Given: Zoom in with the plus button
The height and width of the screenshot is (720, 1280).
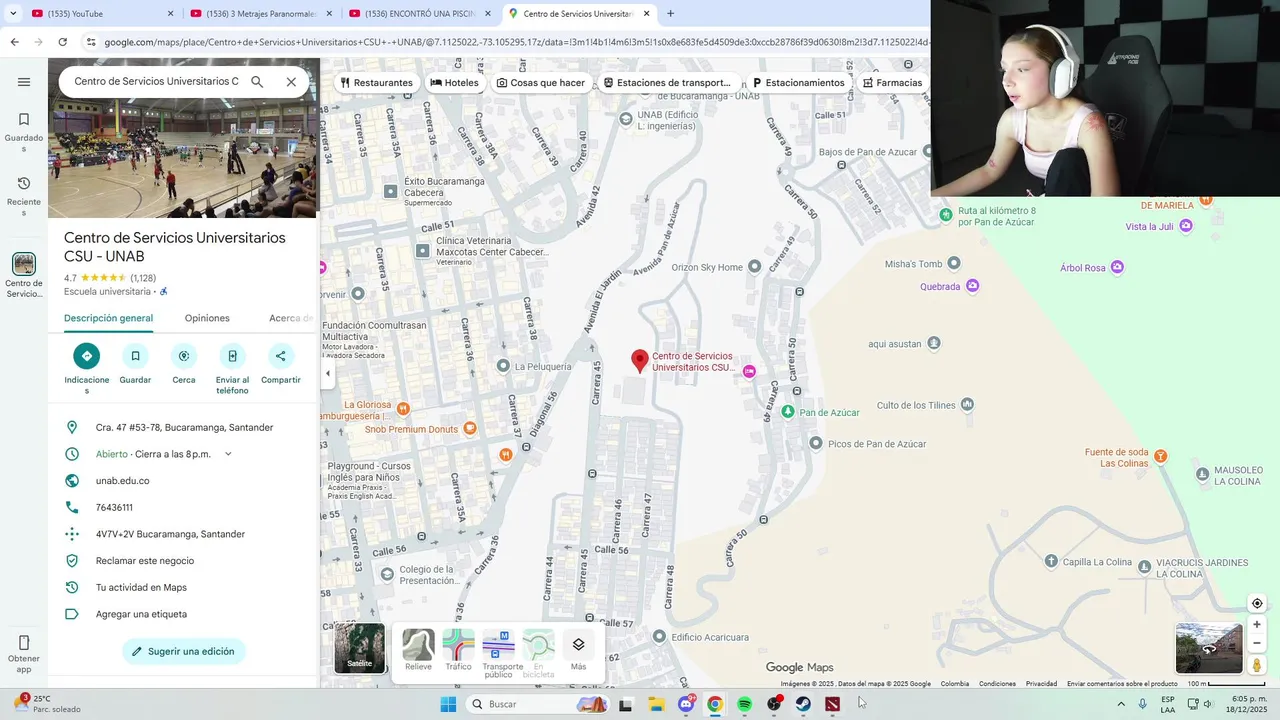Looking at the screenshot, I should 1257,624.
